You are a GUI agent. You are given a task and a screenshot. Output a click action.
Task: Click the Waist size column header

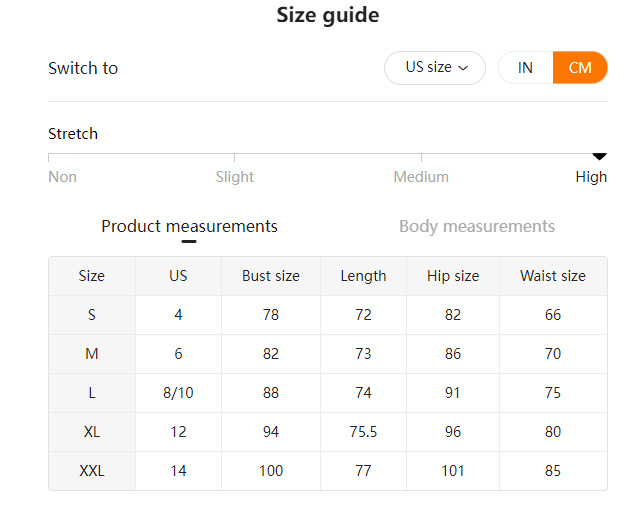553,276
